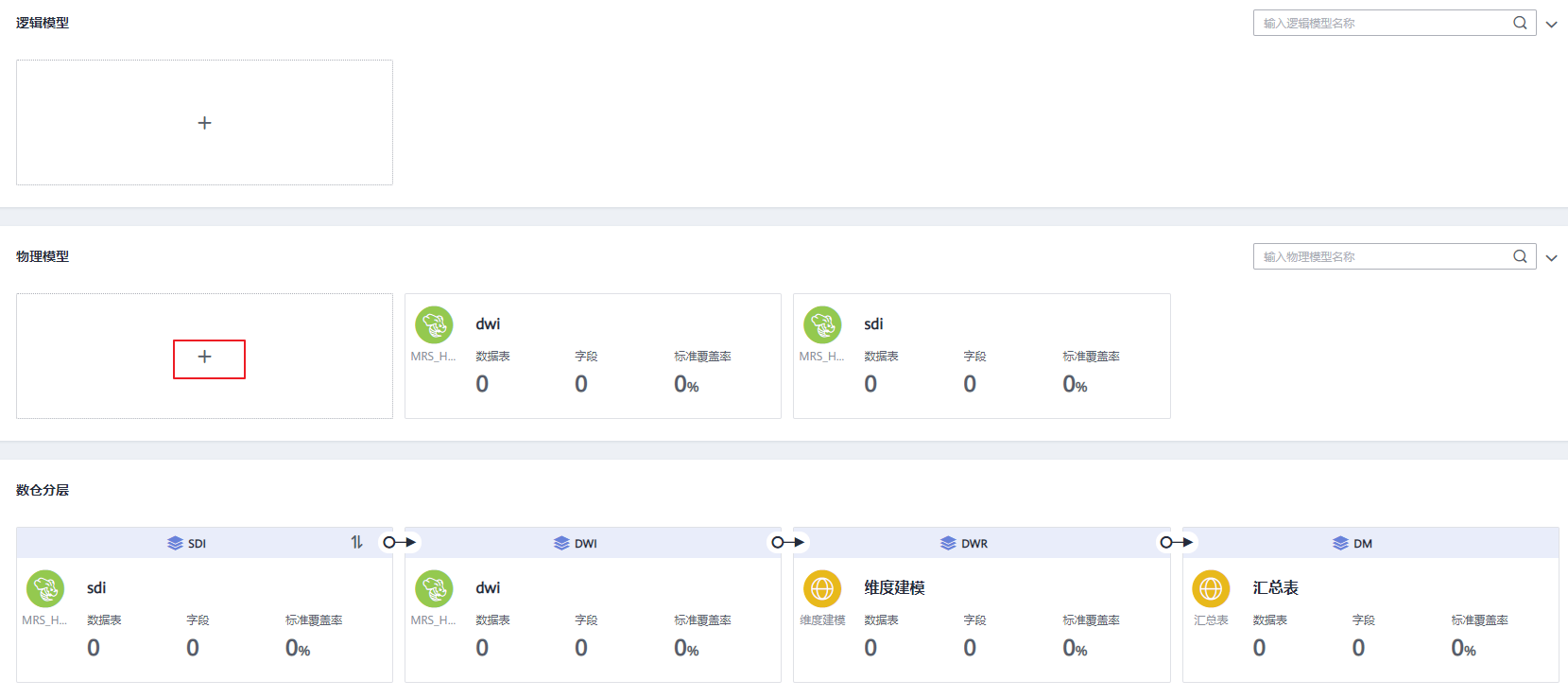
Task: Click search icon in physical model search box
Action: tap(1520, 256)
